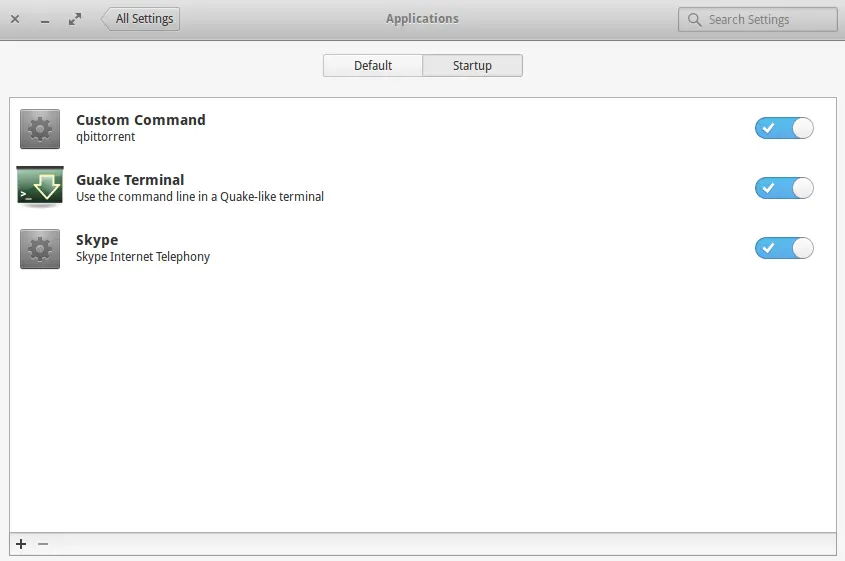Screen dimensions: 845x561
Task: Click the Skype Internet Telephony description
Action: click(x=143, y=257)
